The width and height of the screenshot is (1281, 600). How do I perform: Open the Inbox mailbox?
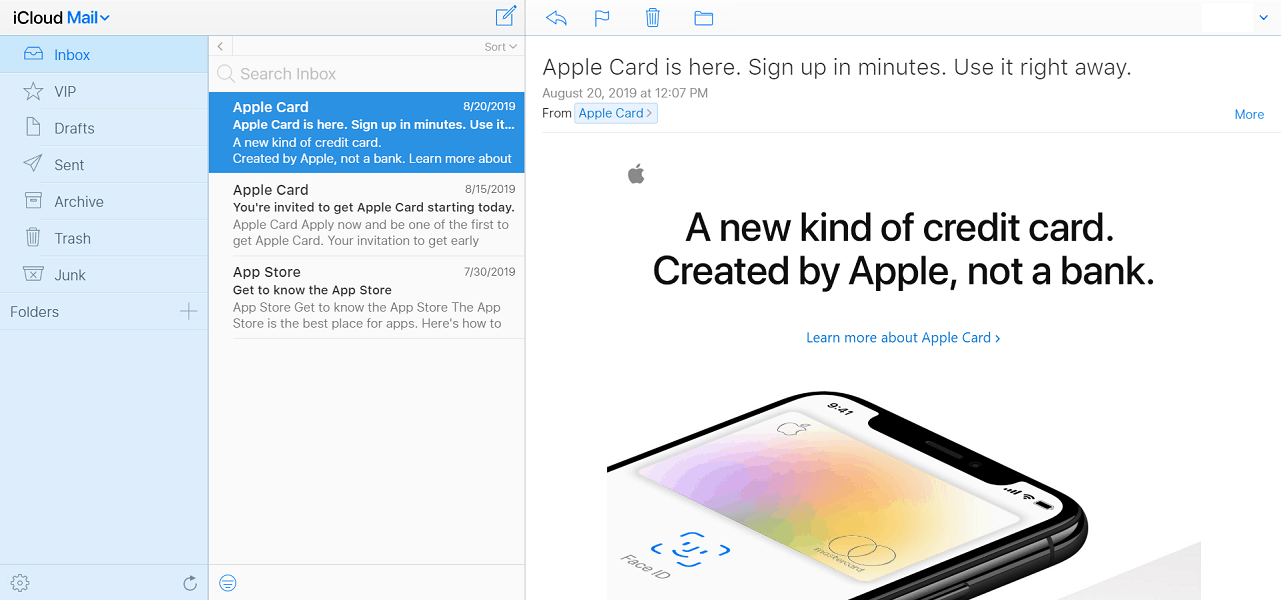click(104, 54)
